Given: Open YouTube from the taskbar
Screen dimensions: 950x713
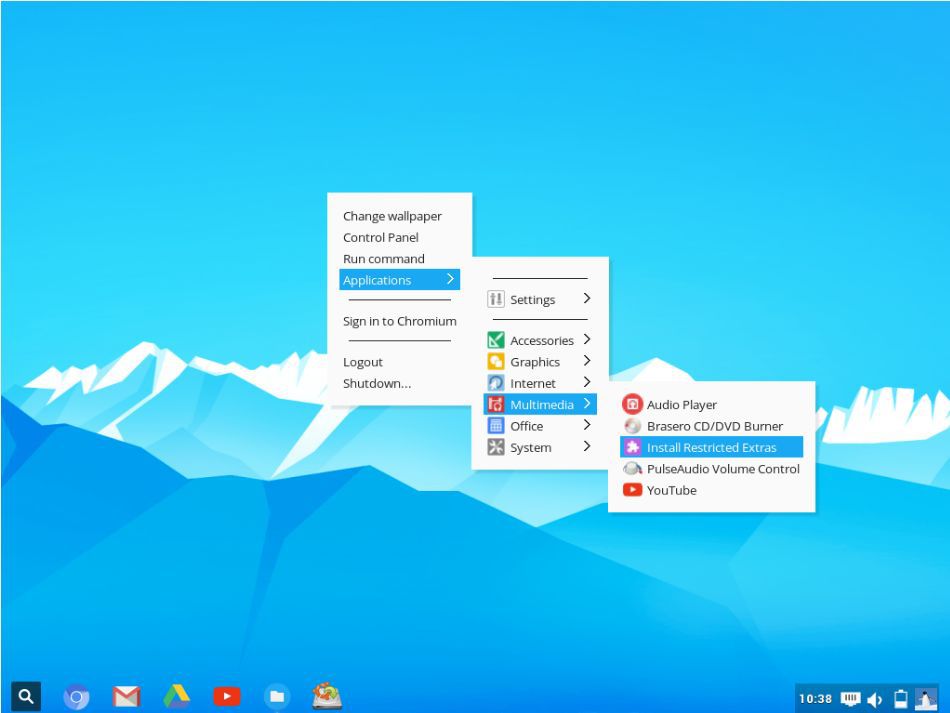Looking at the screenshot, I should (226, 697).
